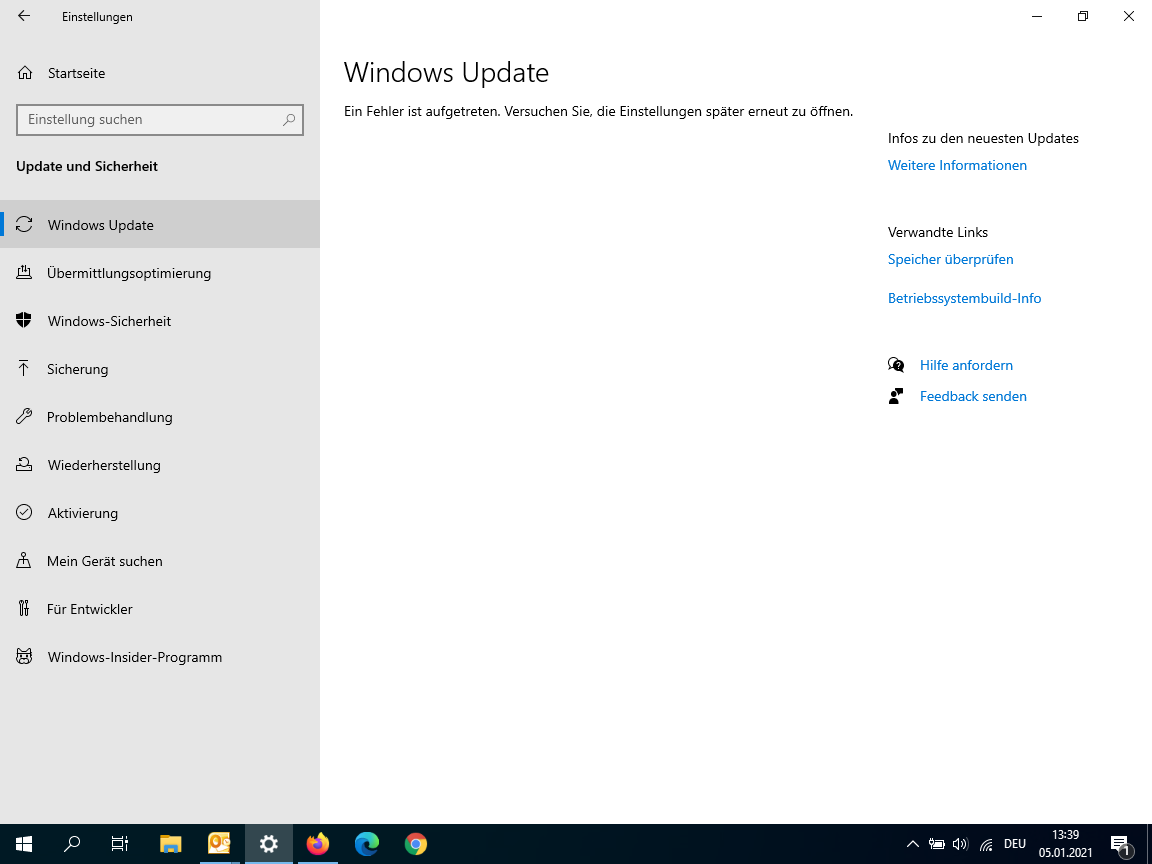The height and width of the screenshot is (864, 1152).
Task: Minimize the Einstellungen window
Action: tap(1037, 16)
